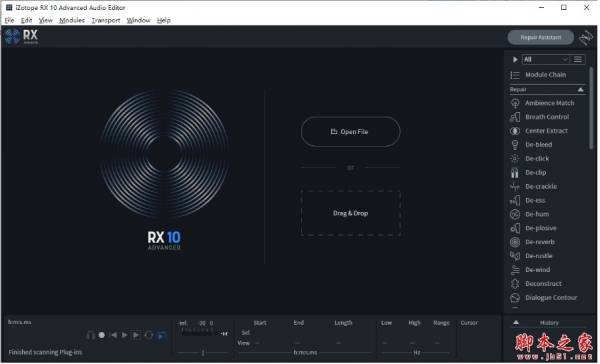Open the Deconstruct module
Image resolution: width=600 pixels, height=364 pixels.
(536, 284)
